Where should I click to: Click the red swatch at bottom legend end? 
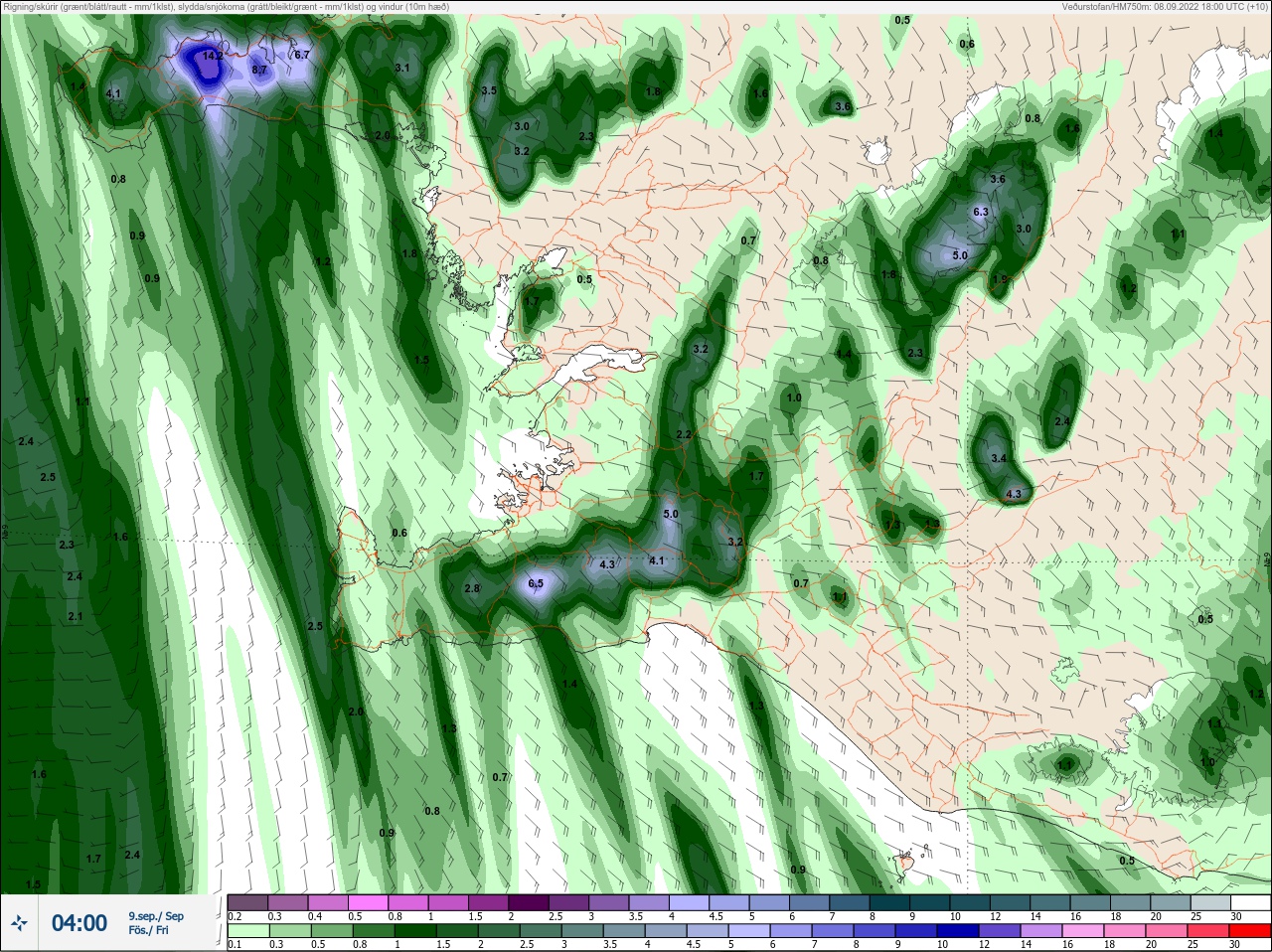coord(1250,931)
